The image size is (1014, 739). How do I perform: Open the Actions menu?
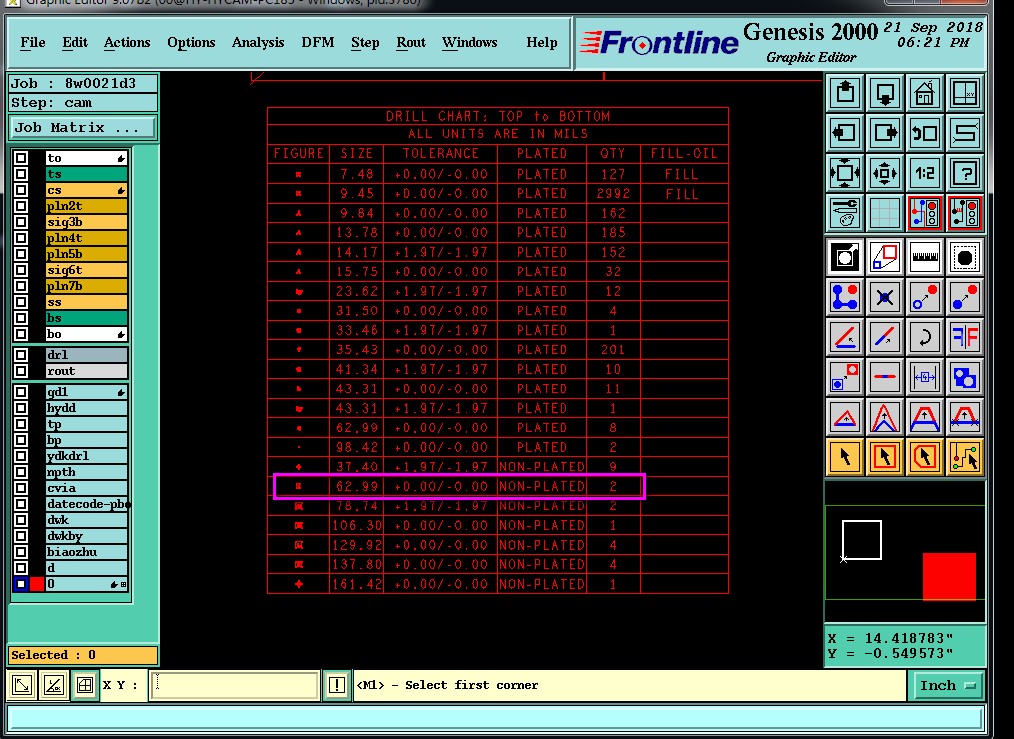[x=127, y=43]
